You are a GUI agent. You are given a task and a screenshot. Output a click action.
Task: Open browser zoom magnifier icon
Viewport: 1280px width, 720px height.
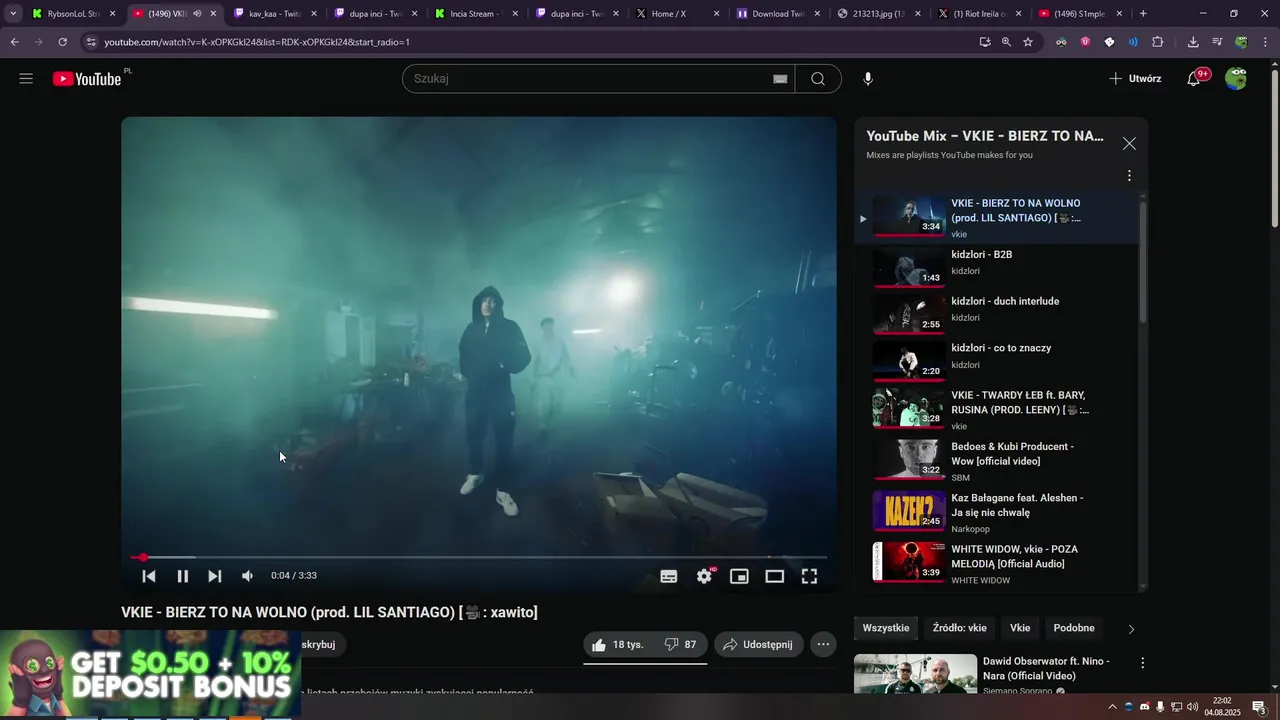coord(1006,42)
